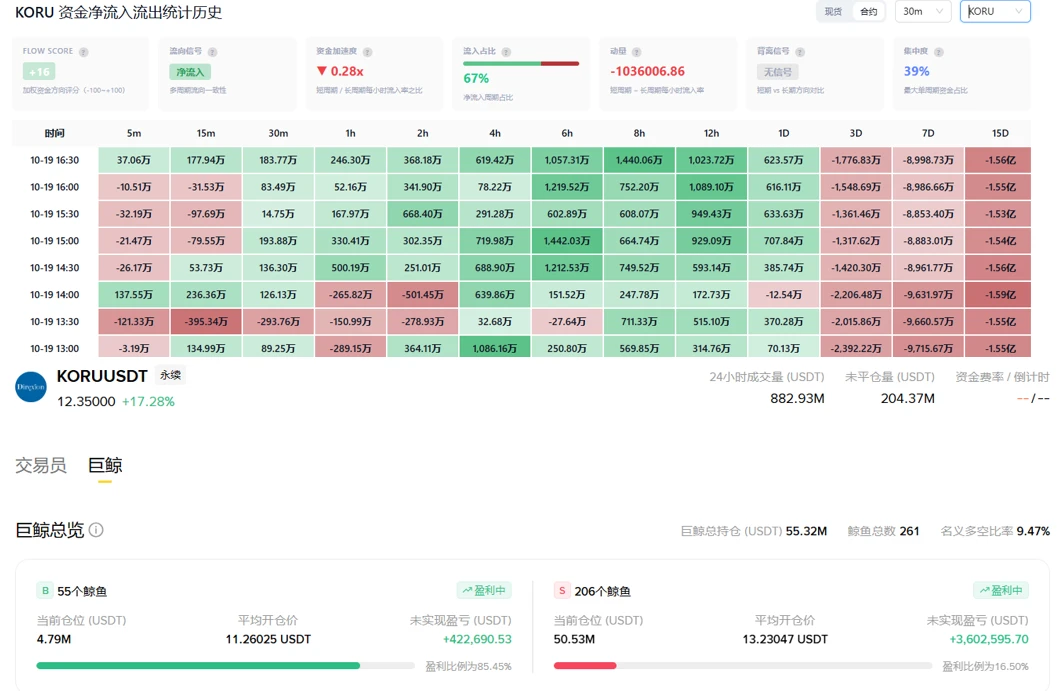Click the question mark icon next to 动量
Viewport: 1062px width, 691px height.
tap(637, 52)
